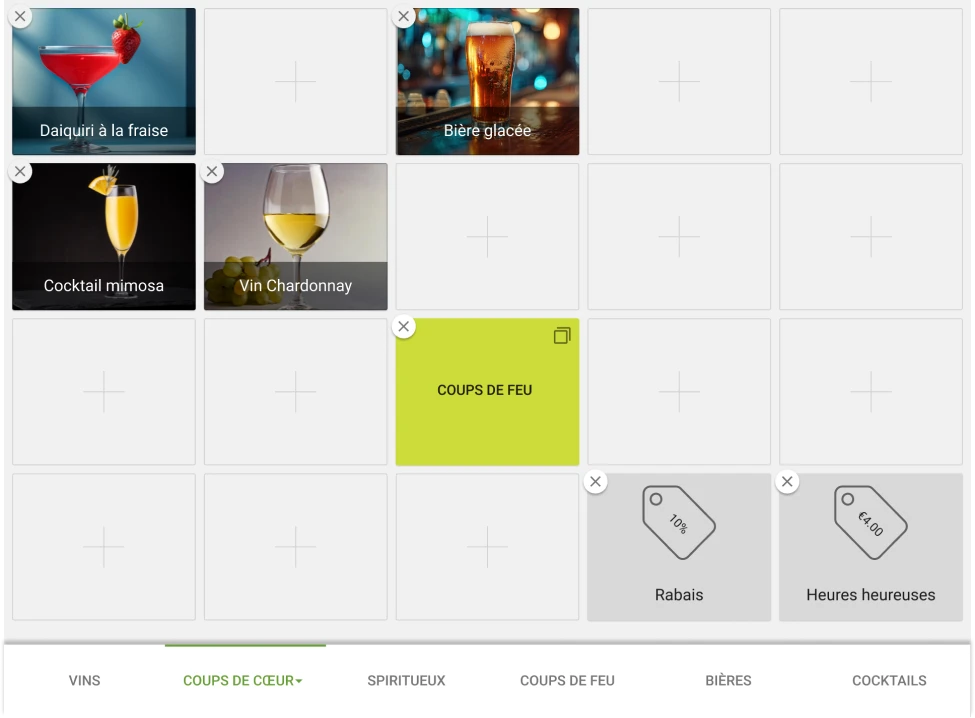Remove the Heures heureuses discount tile

788,482
